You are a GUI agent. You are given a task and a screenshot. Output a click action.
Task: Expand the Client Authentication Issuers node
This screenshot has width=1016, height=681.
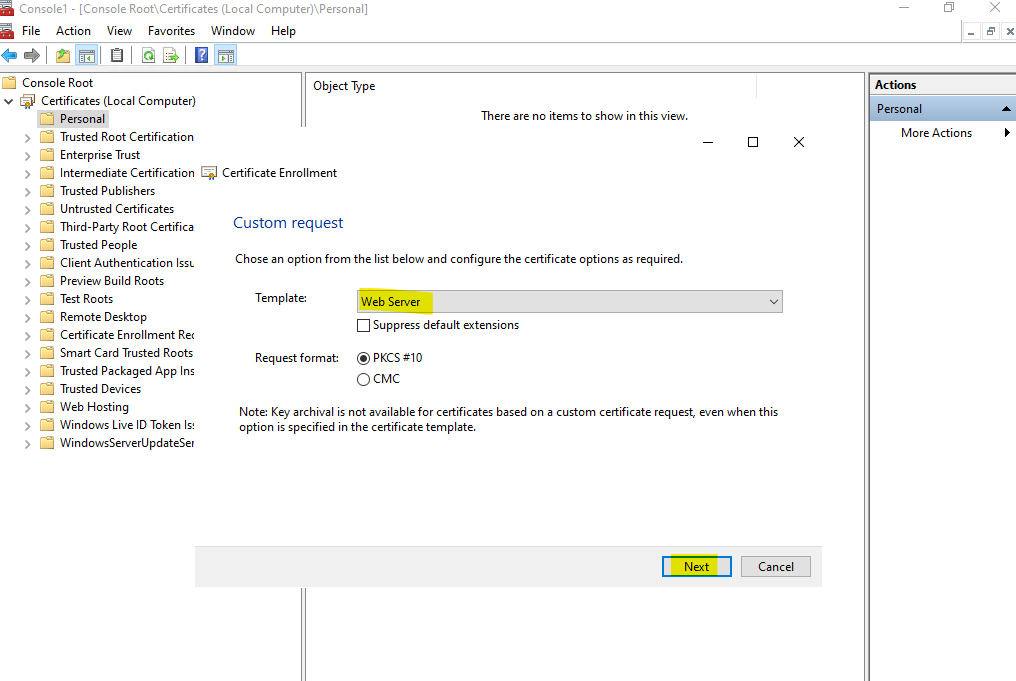coord(27,264)
